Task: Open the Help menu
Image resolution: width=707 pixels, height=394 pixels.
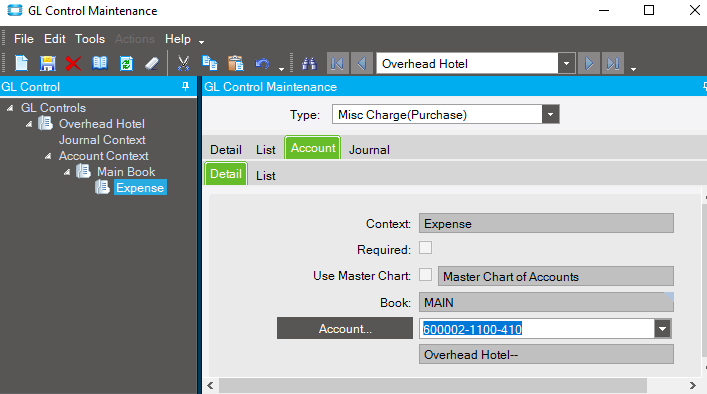Action: pos(178,39)
